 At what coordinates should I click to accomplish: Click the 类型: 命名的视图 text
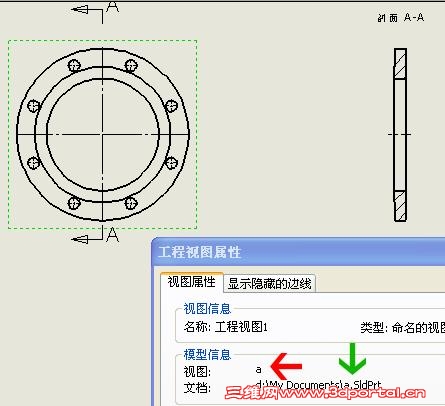tap(403, 328)
